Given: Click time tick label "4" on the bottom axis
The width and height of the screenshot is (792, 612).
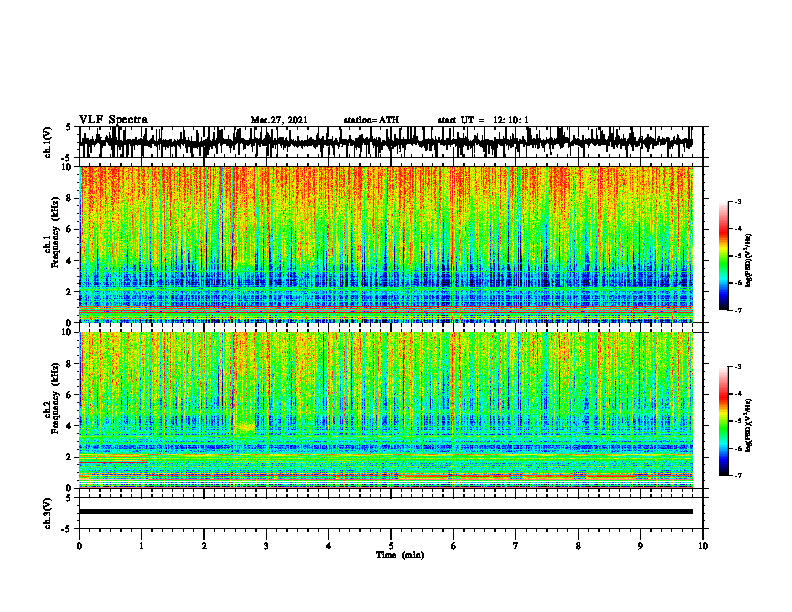Looking at the screenshot, I should 329,546.
